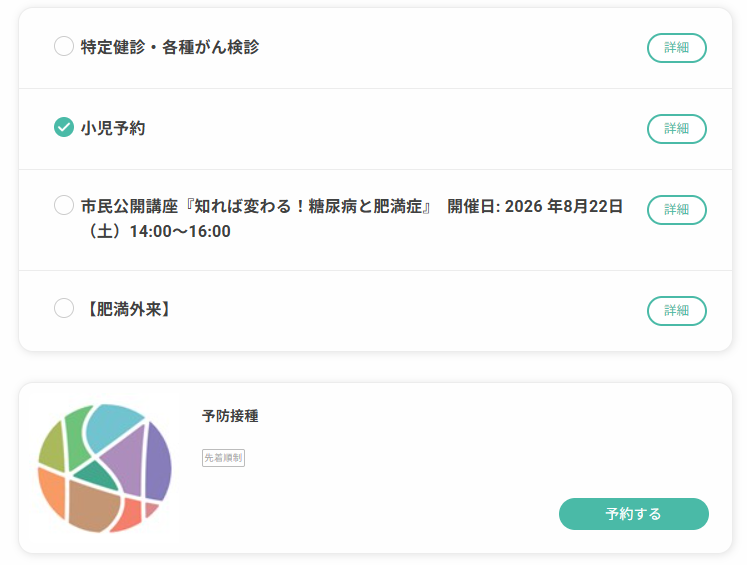
Task: Click the green checkmark icon beside 小児予約
Action: tap(64, 127)
